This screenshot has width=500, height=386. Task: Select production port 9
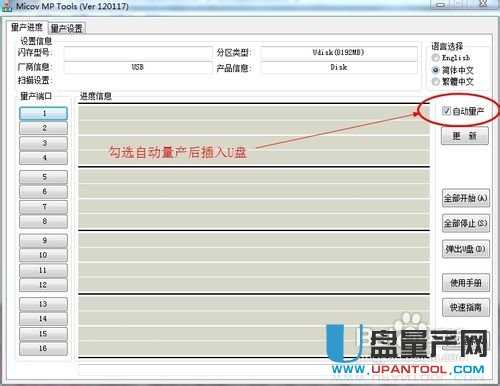point(44,241)
